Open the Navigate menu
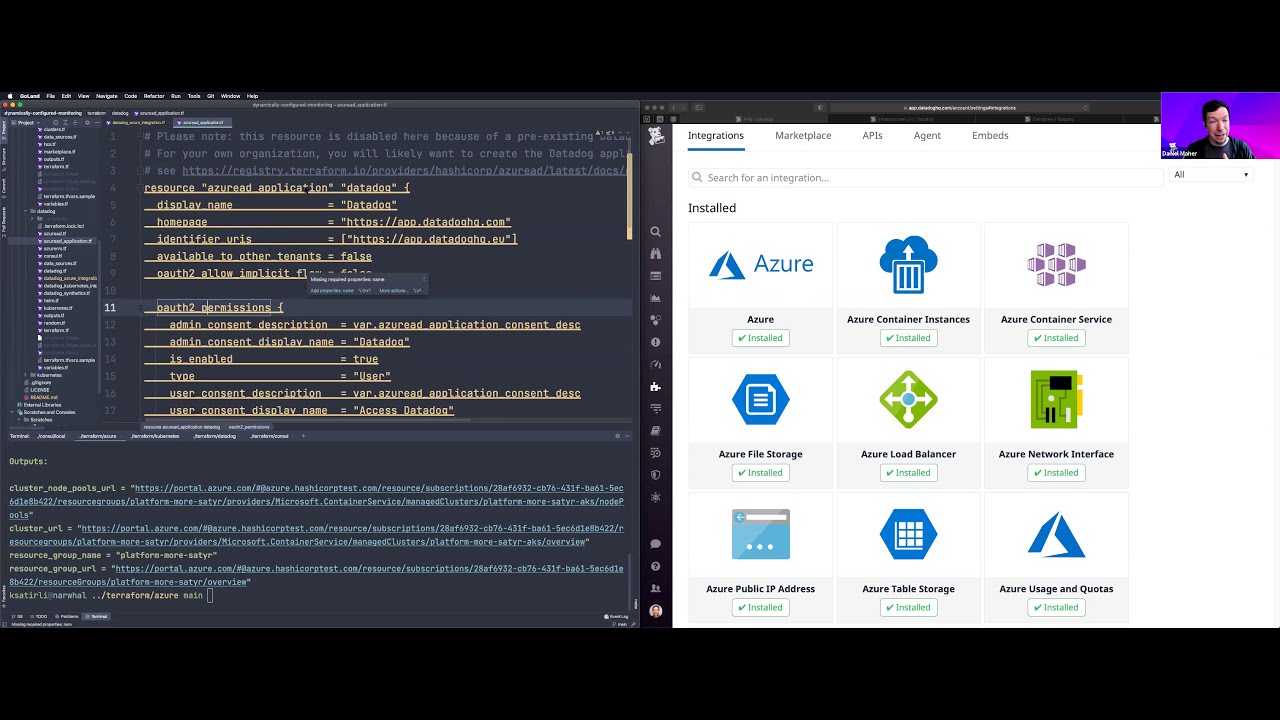 tap(106, 96)
